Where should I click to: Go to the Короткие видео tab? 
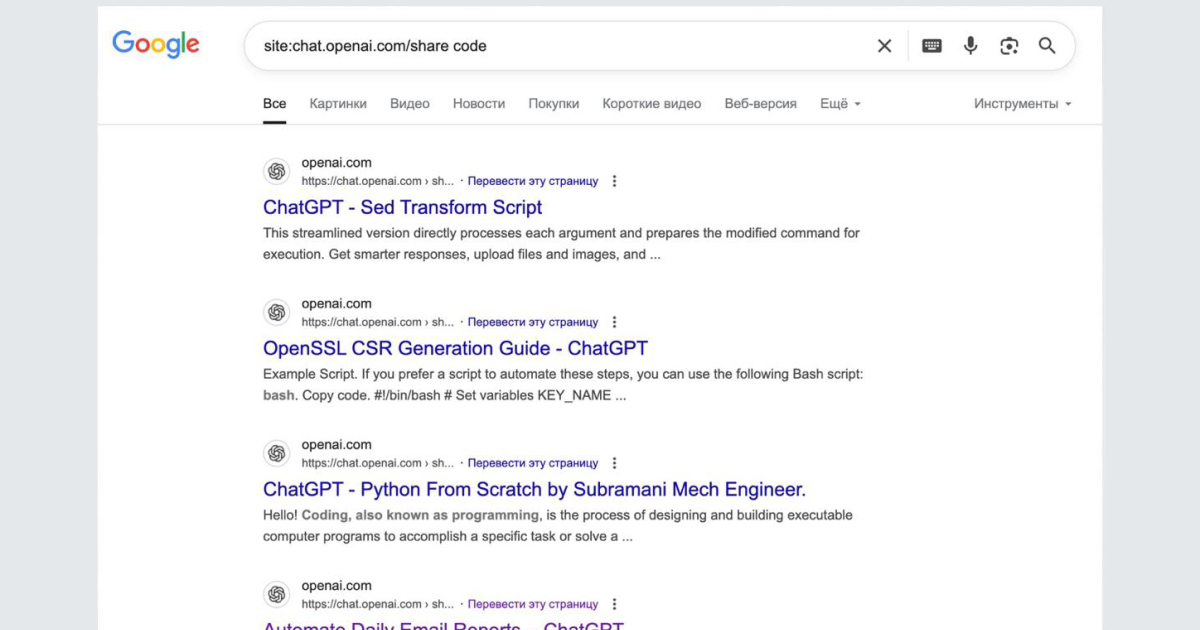tap(652, 103)
